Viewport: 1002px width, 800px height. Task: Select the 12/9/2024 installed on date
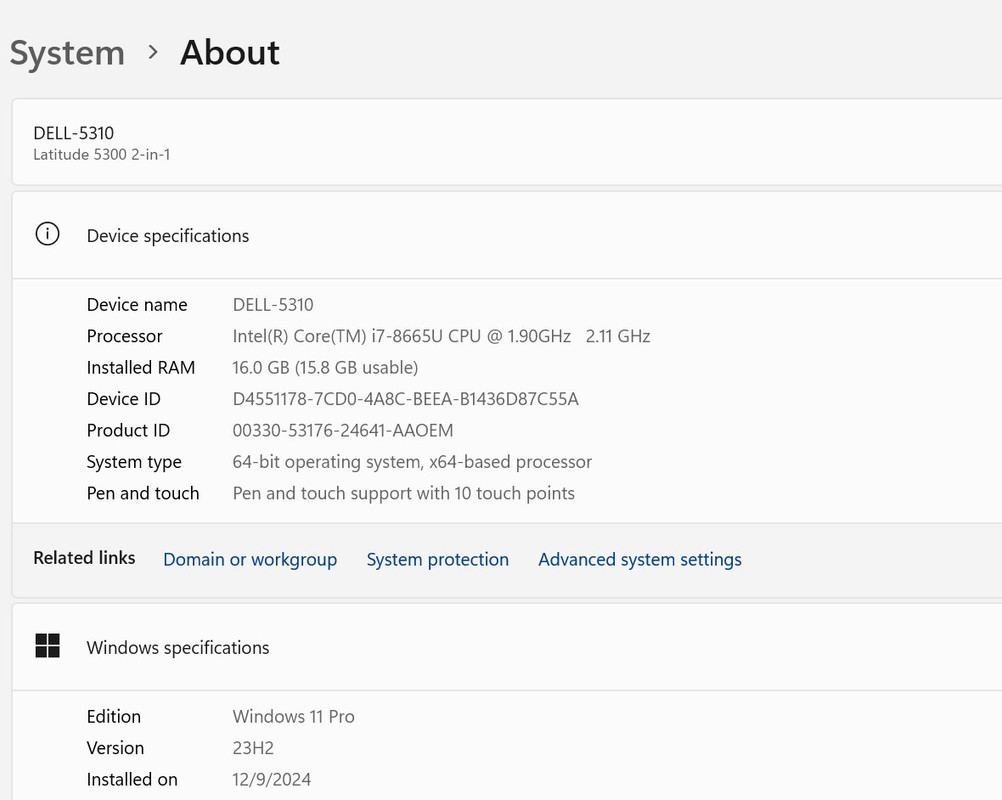tap(272, 780)
